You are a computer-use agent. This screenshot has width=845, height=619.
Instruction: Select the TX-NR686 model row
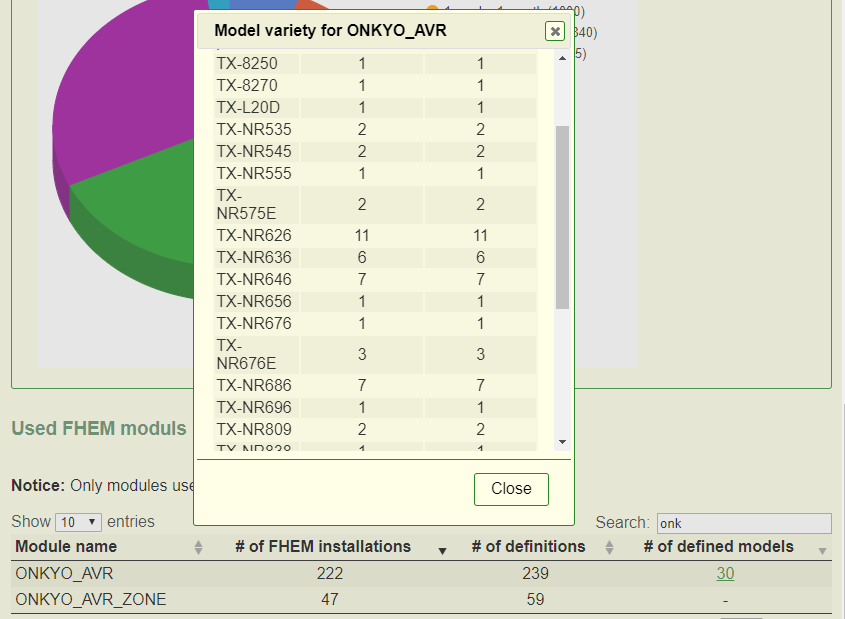(x=375, y=386)
